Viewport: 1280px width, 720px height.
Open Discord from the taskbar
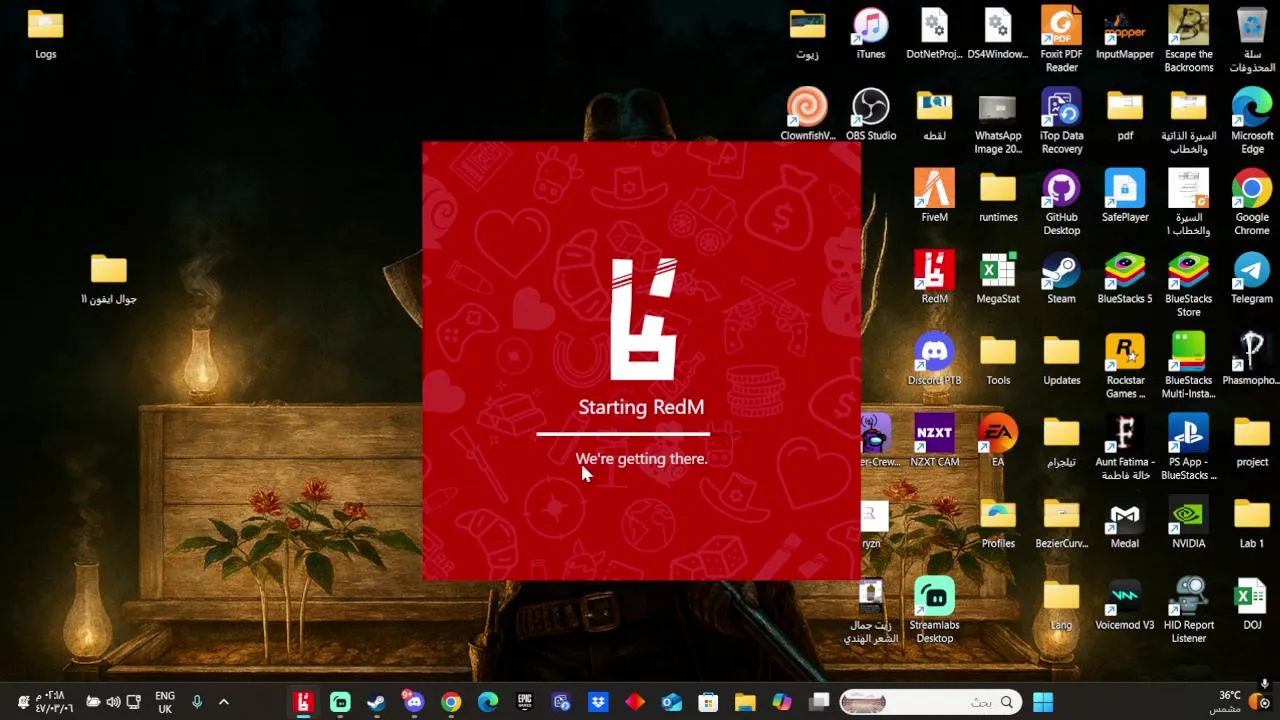(x=414, y=702)
